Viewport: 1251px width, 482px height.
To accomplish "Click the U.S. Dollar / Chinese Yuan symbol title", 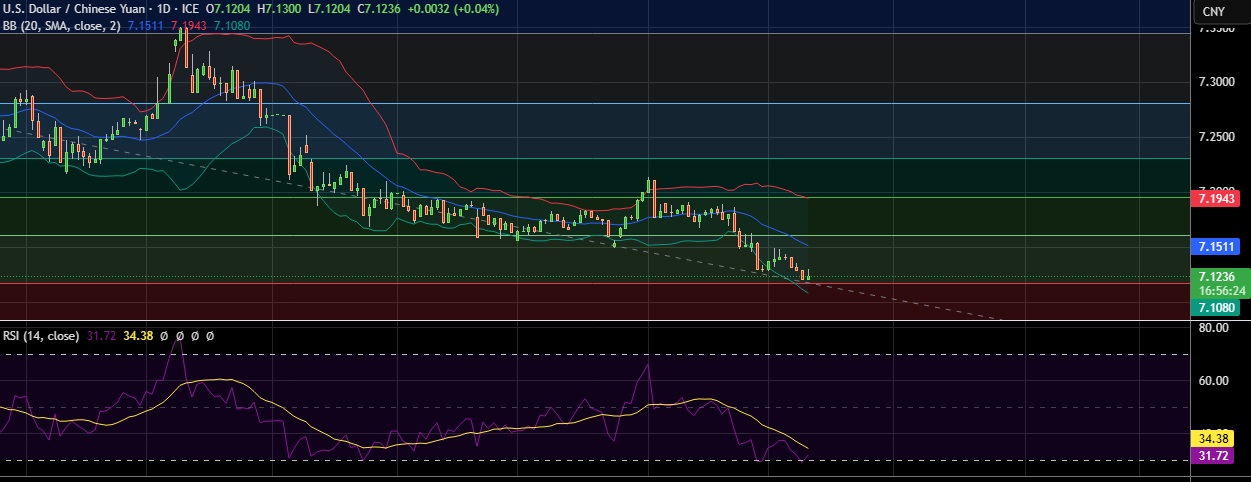I will tap(70, 9).
